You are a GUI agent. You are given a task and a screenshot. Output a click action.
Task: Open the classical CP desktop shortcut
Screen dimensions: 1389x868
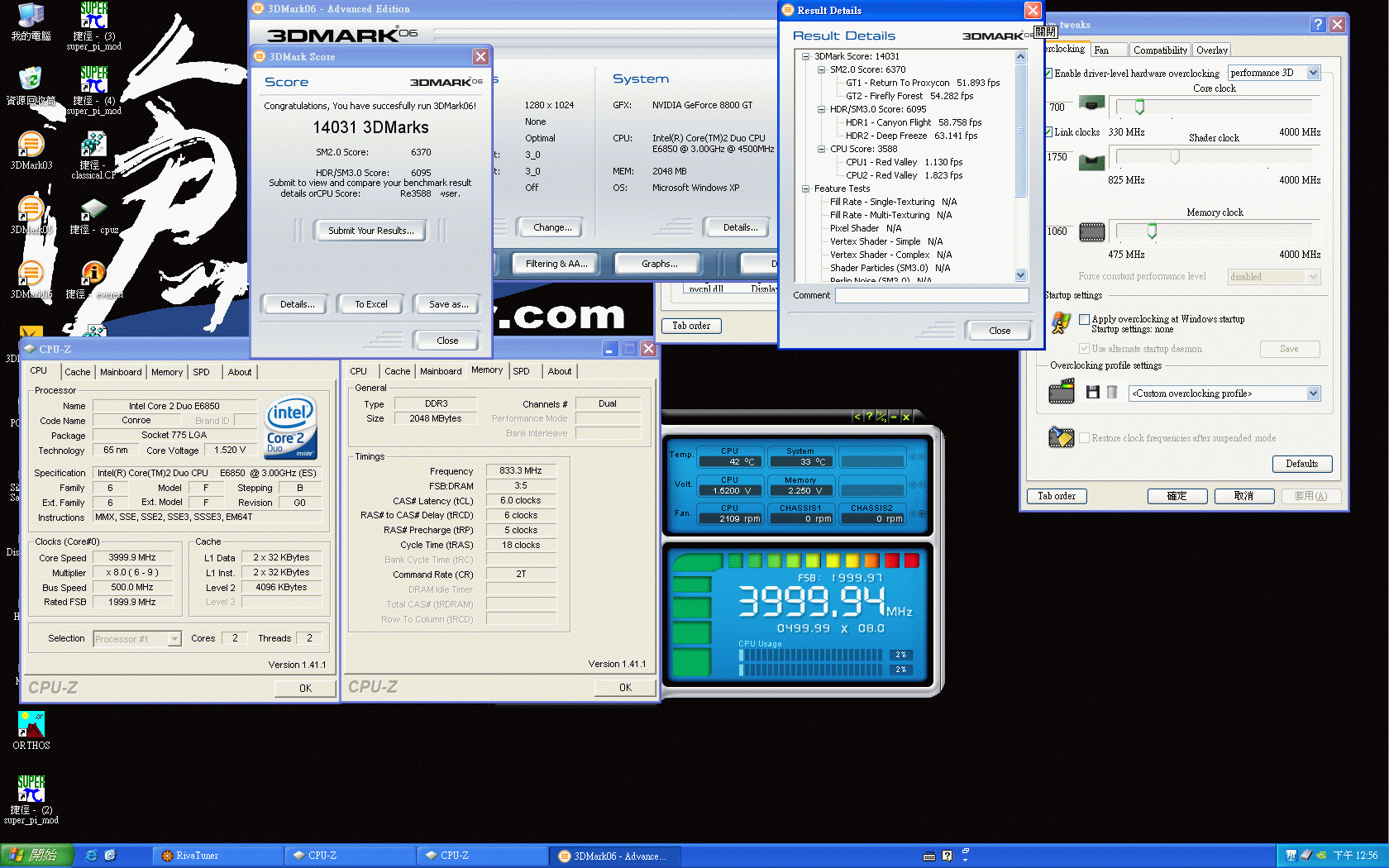(93, 155)
